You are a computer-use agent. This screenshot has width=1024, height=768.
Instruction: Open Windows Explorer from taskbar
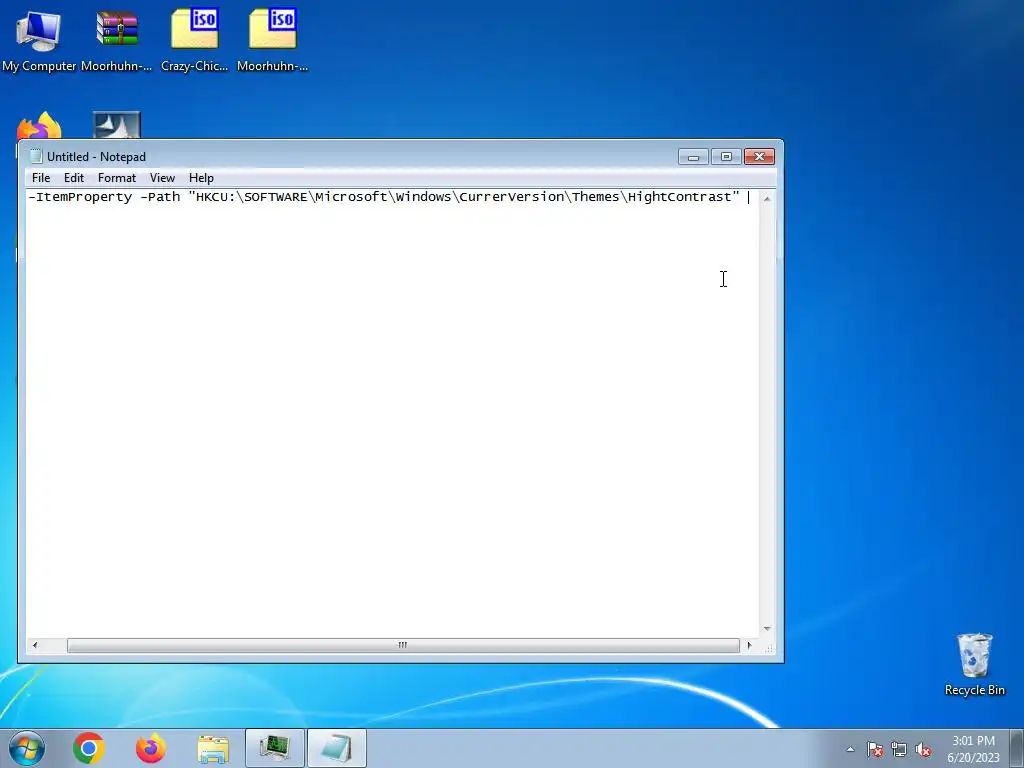coord(213,749)
